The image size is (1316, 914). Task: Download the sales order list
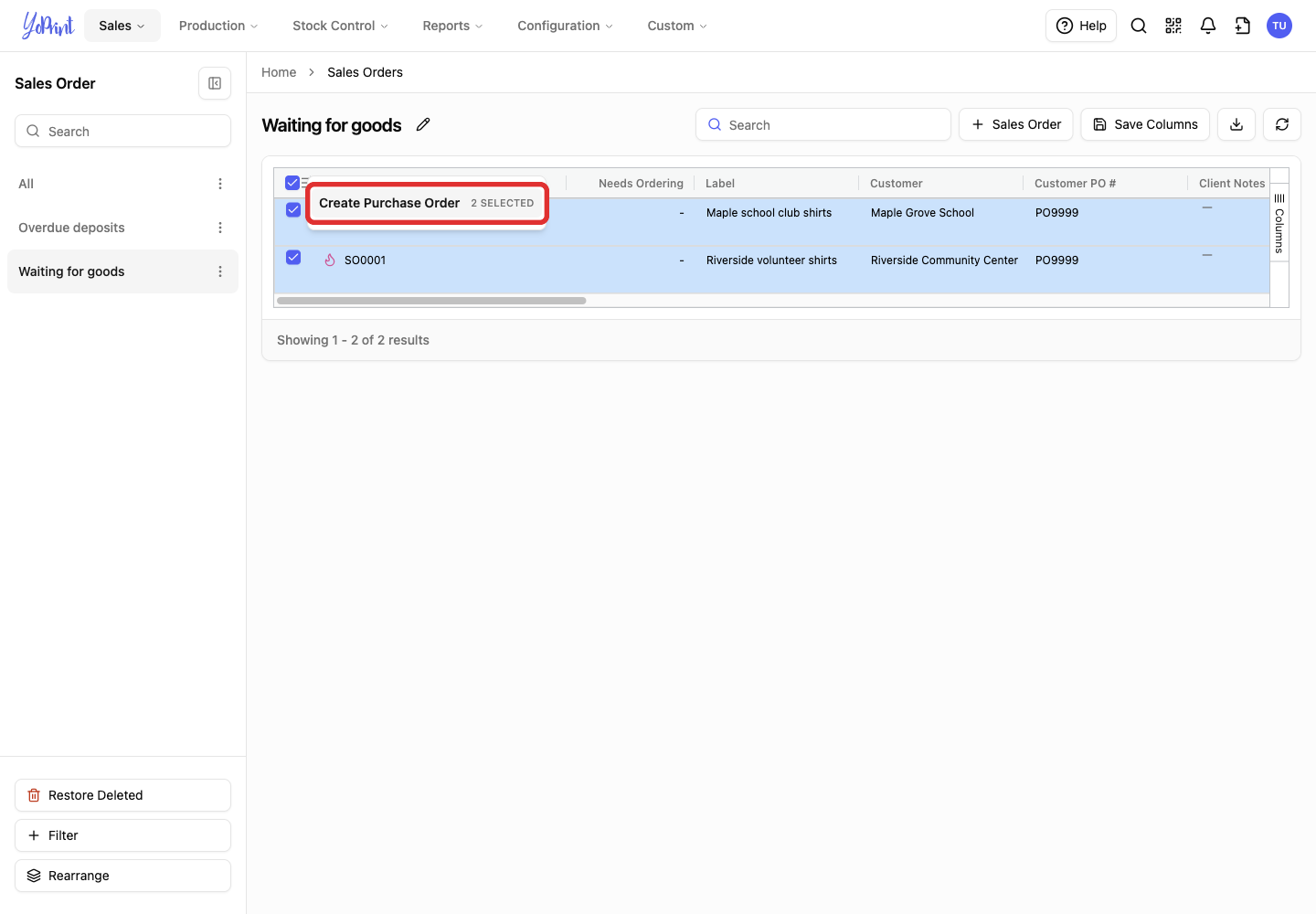(x=1236, y=124)
